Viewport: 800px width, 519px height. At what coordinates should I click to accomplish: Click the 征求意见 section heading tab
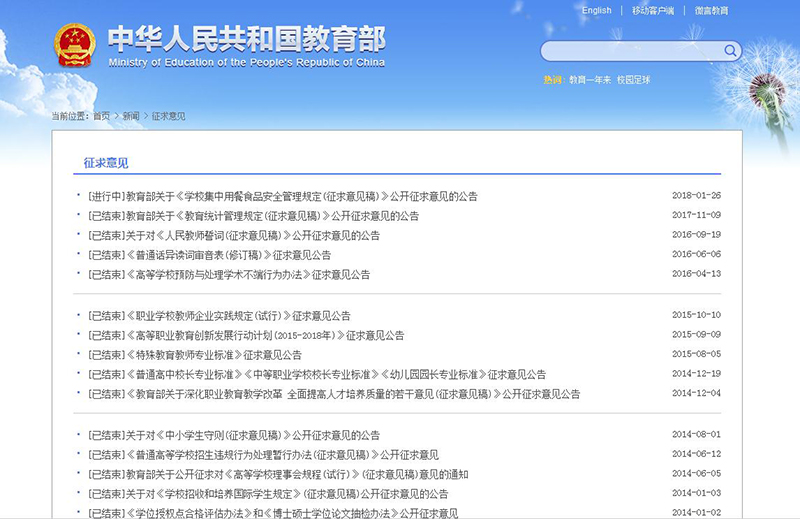[x=107, y=163]
